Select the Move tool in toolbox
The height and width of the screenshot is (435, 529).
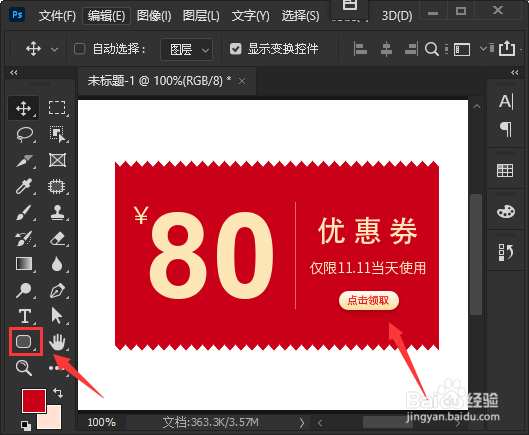(x=24, y=108)
